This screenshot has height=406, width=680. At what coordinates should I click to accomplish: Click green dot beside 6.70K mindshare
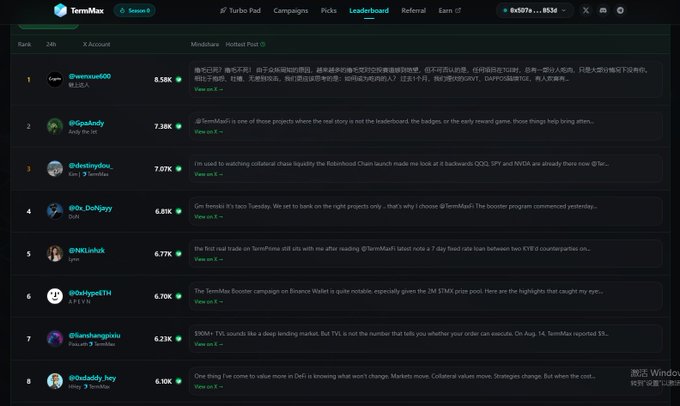coord(179,296)
